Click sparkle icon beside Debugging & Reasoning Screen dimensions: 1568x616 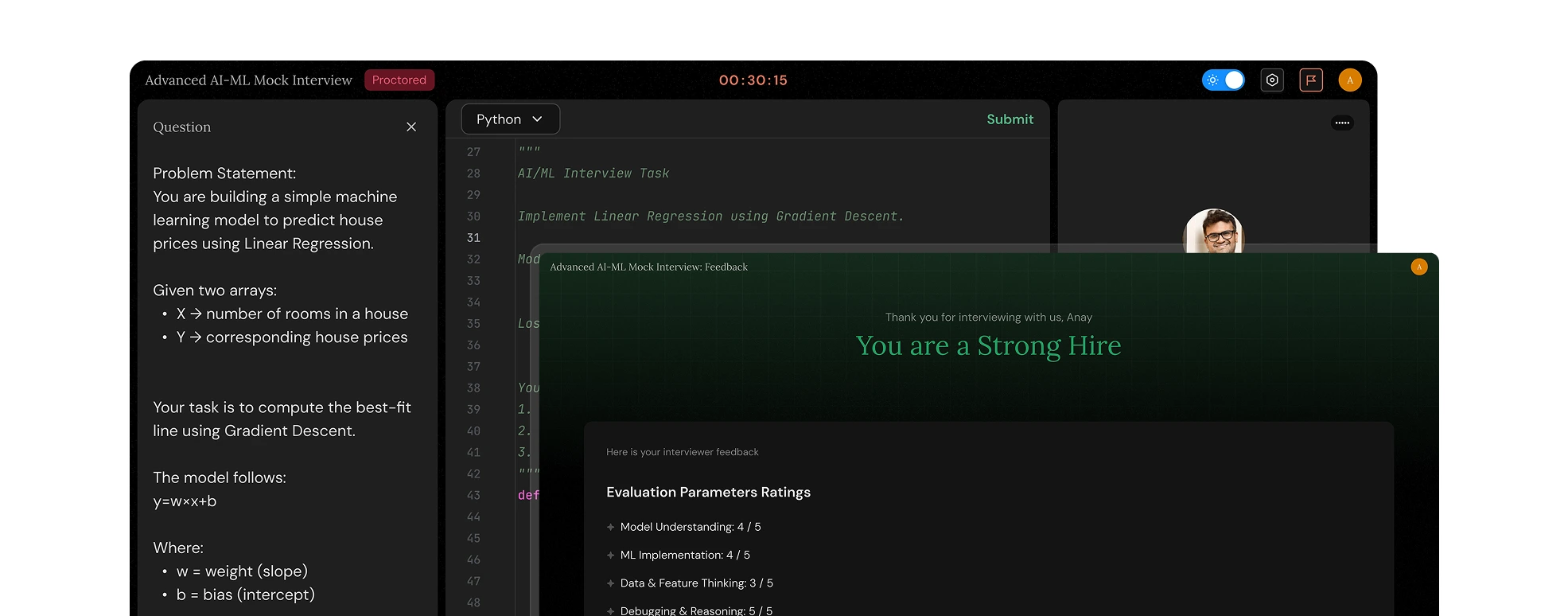tap(611, 610)
